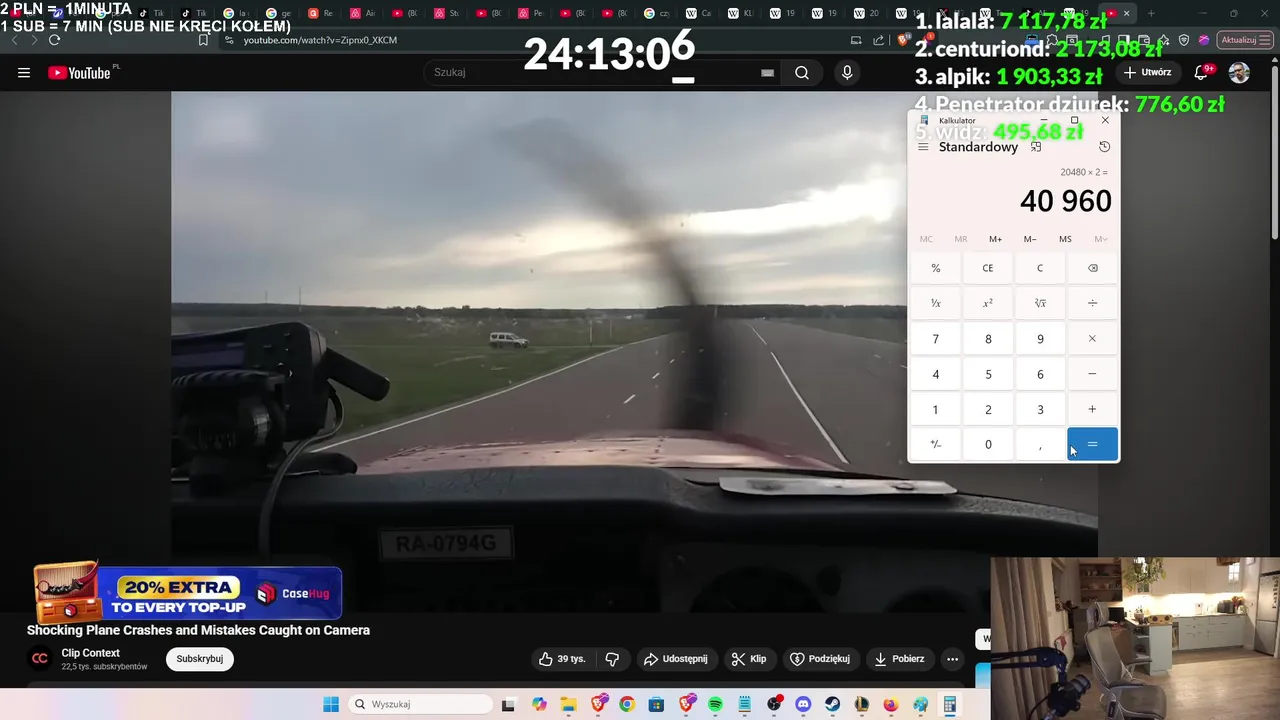Open the three-dot more actions menu
Image resolution: width=1280 pixels, height=720 pixels.
pyautogui.click(x=952, y=659)
